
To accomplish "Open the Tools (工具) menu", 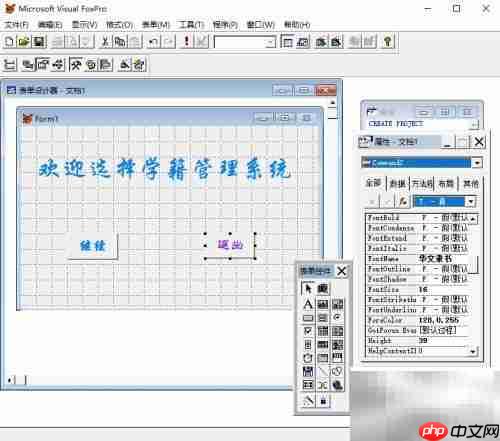I will pyautogui.click(x=191, y=25).
